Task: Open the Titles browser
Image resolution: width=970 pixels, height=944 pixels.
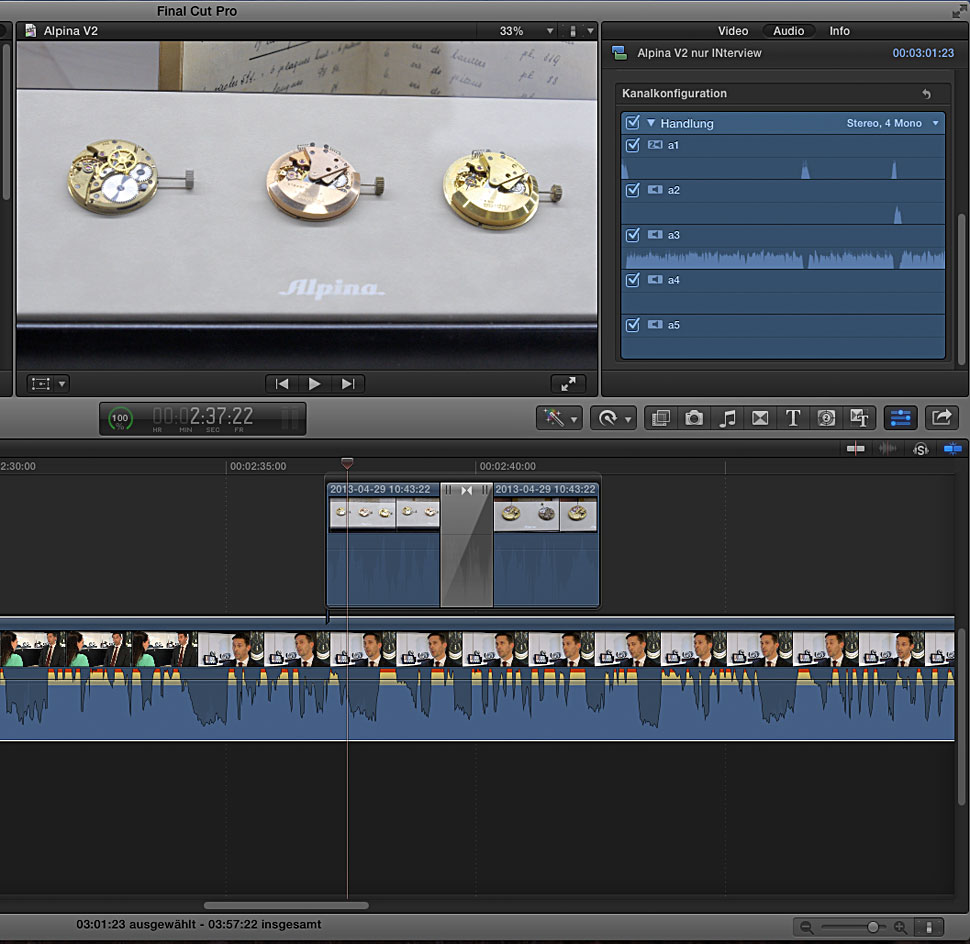Action: (793, 418)
